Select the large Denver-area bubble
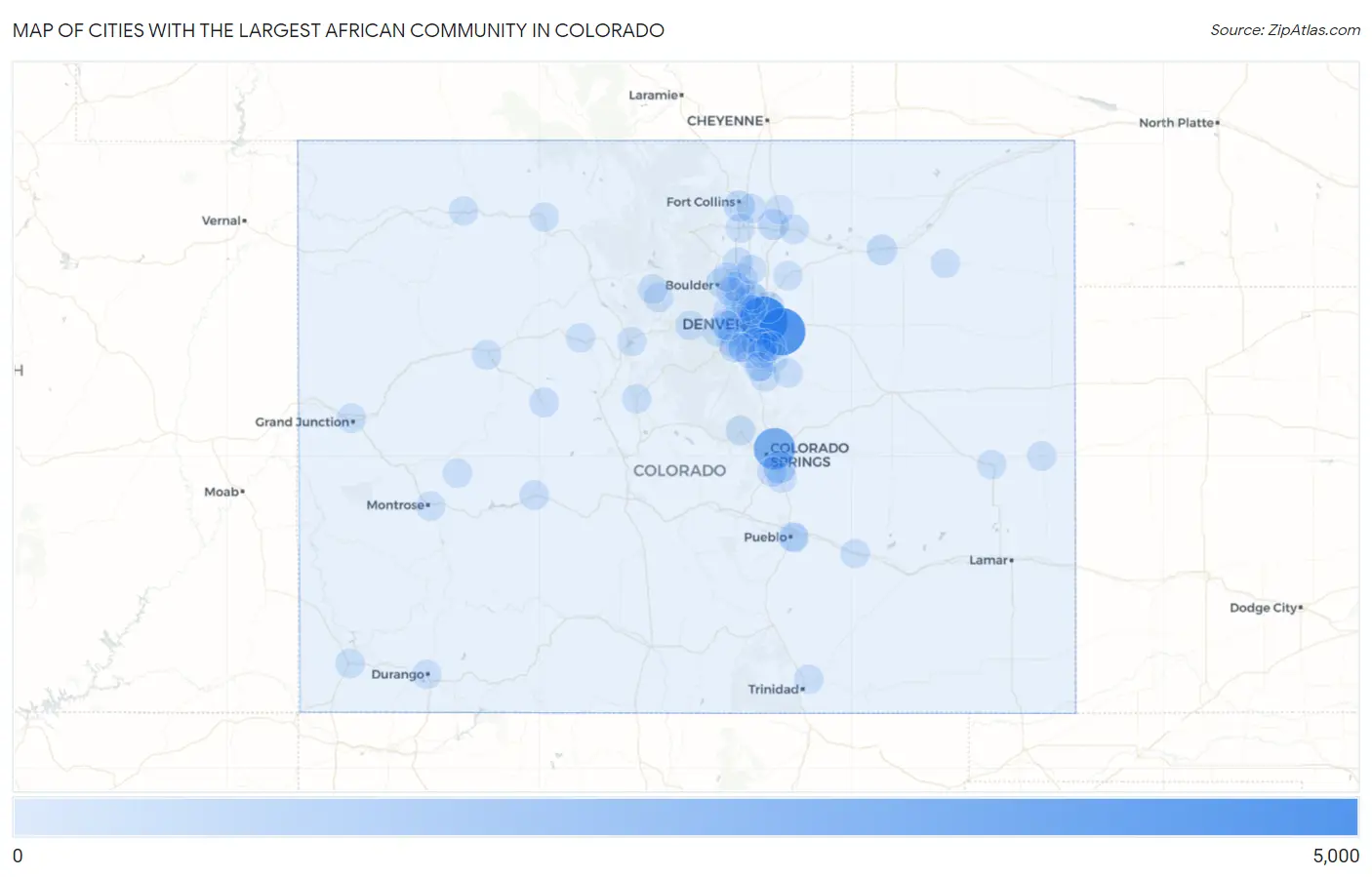The image size is (1372, 877). click(780, 332)
